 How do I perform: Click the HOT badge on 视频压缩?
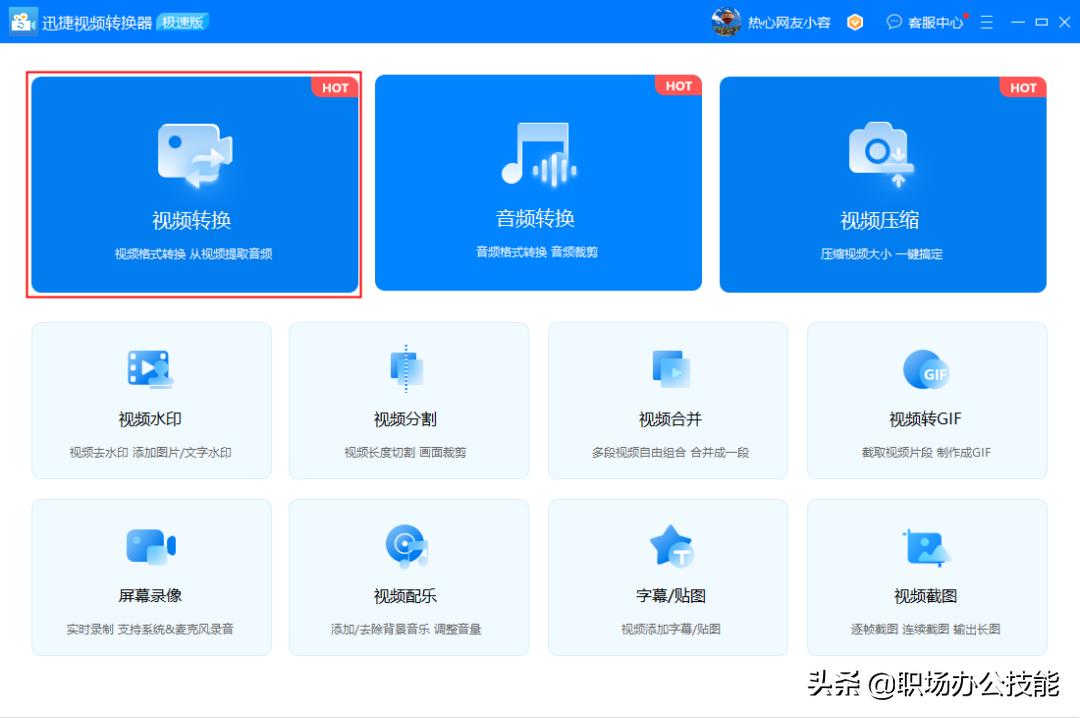pyautogui.click(x=1022, y=88)
